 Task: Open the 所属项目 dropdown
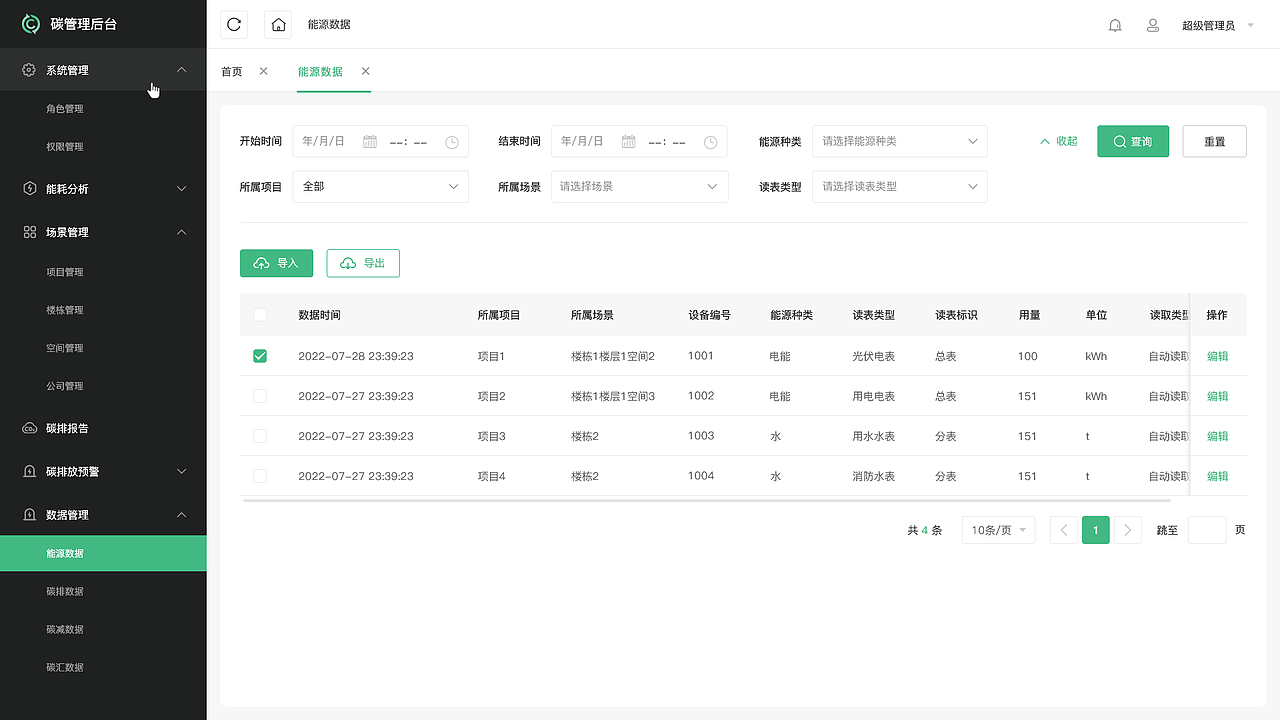tap(380, 186)
